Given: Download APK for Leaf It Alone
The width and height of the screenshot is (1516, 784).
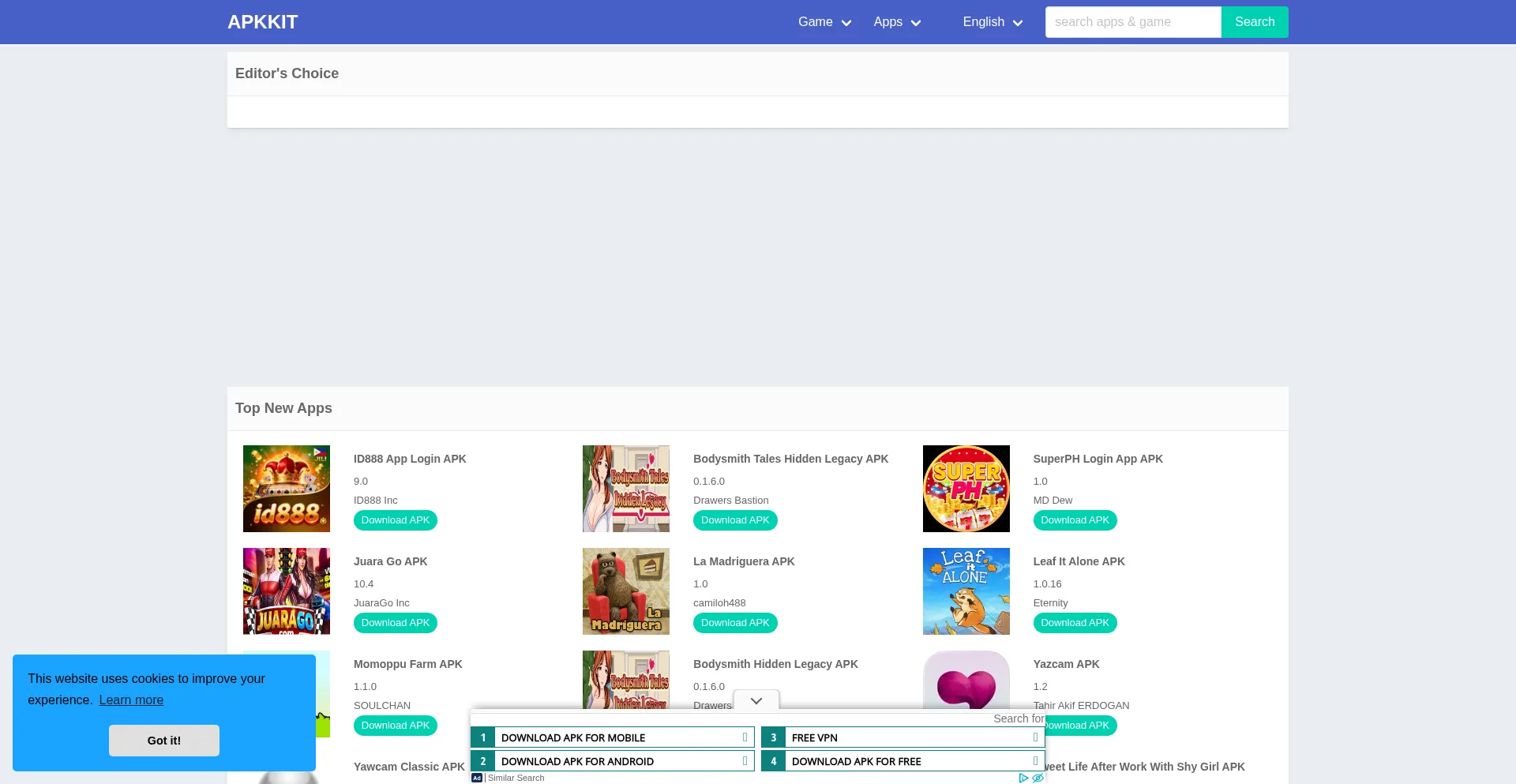Looking at the screenshot, I should 1075,623.
